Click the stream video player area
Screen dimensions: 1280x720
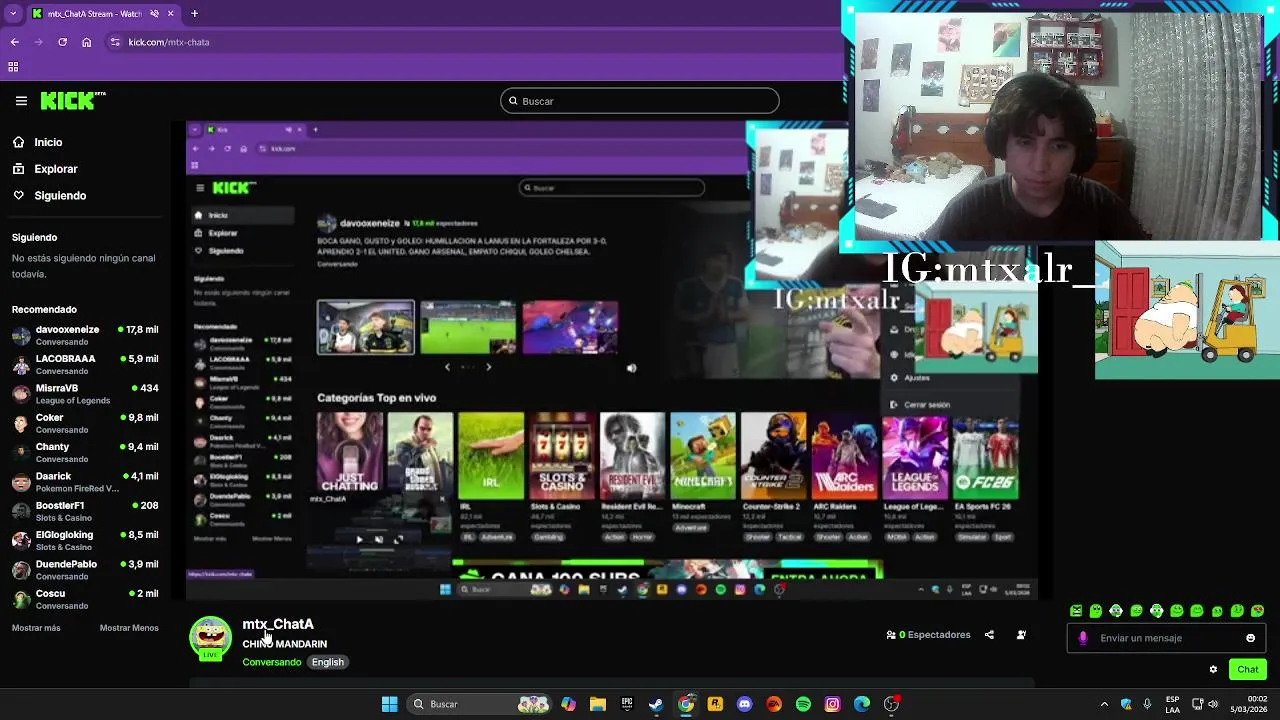[612, 360]
